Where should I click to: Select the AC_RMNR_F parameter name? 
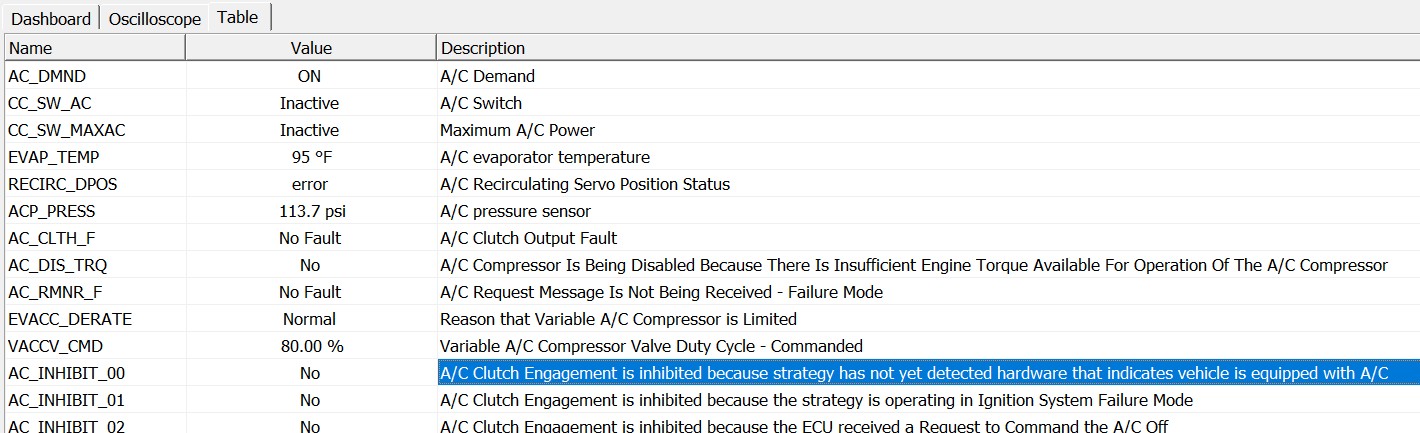click(x=54, y=292)
